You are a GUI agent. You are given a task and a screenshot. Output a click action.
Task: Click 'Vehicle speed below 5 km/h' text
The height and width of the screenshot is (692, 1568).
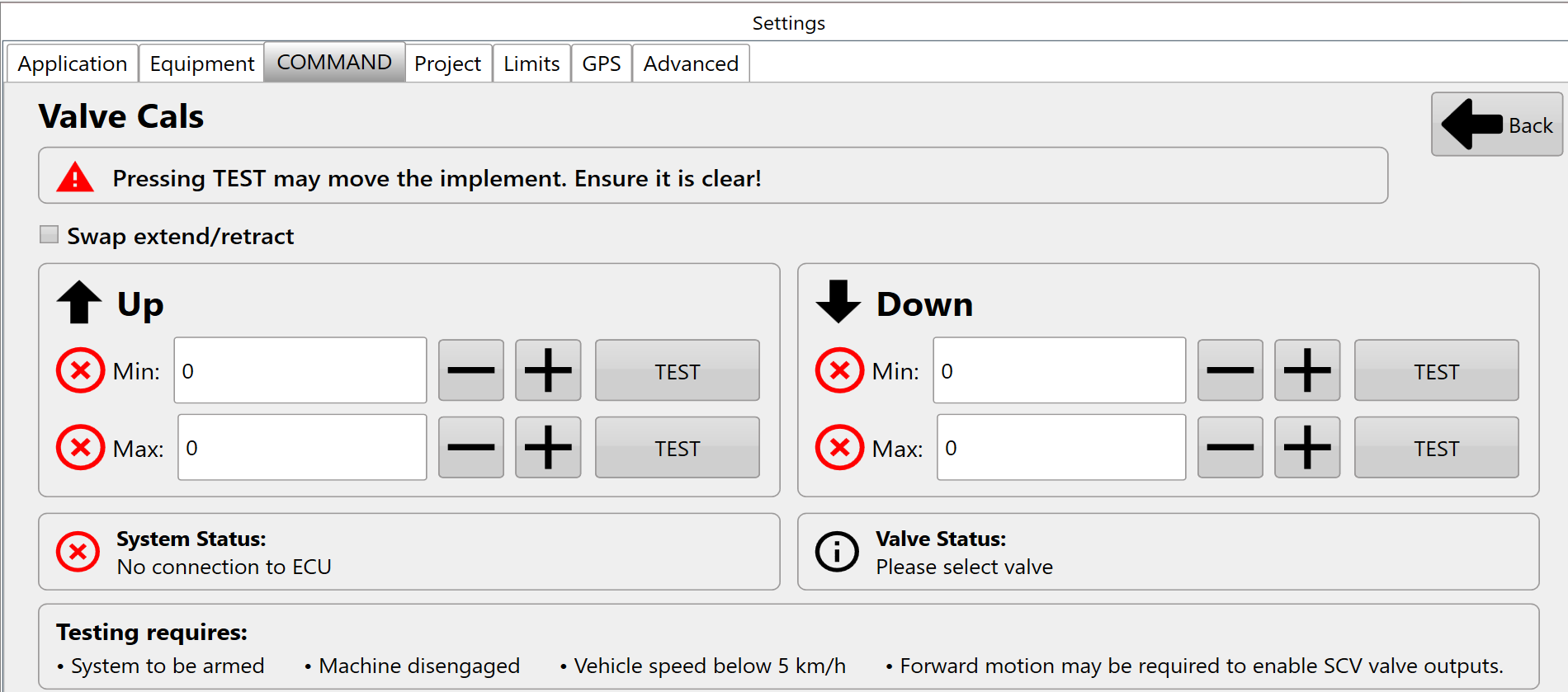(x=710, y=666)
